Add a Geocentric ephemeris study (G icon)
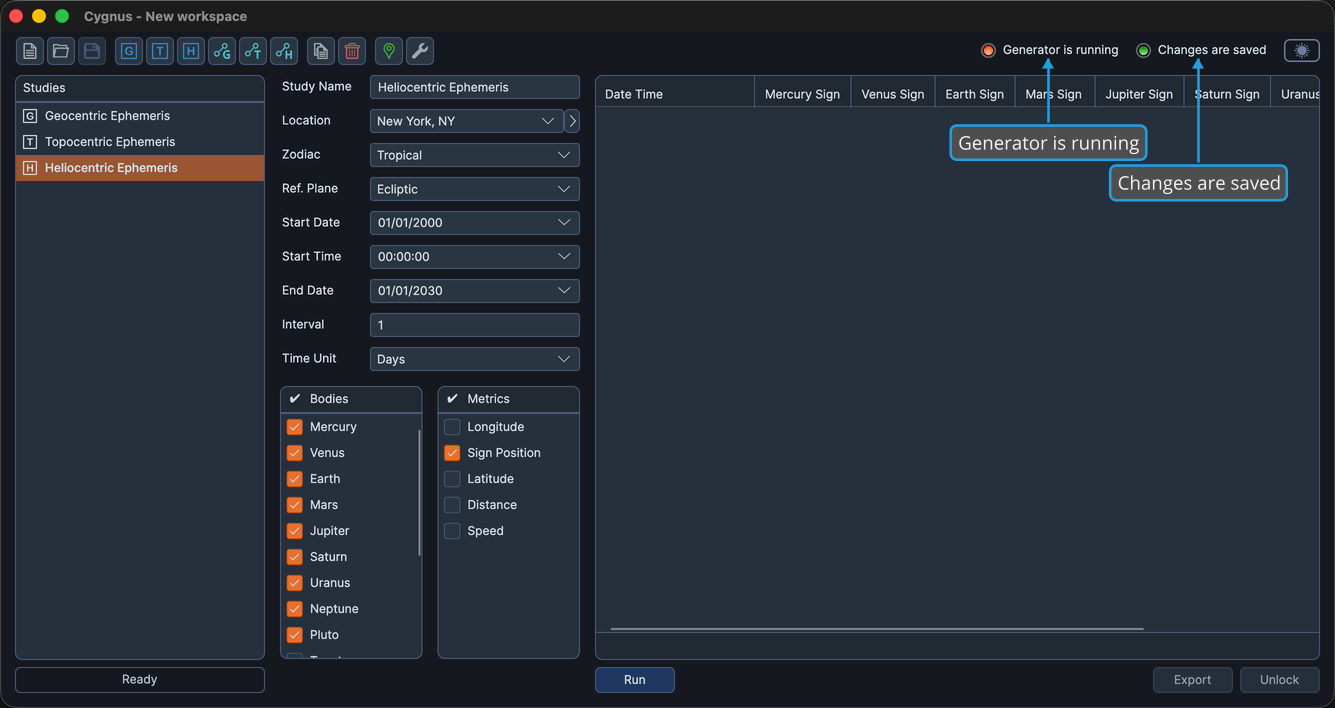Viewport: 1335px width, 708px height. coord(129,51)
